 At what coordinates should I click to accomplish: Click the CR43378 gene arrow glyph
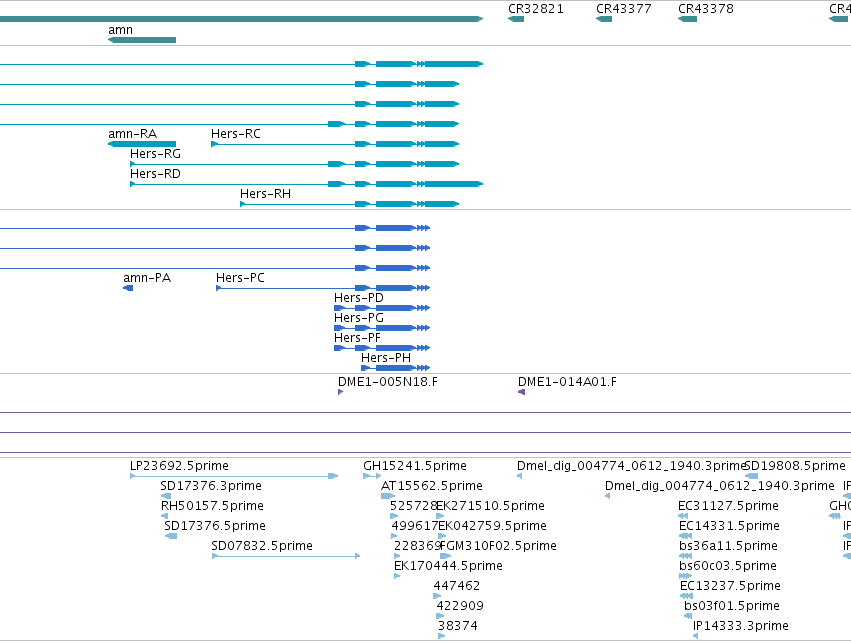tap(687, 19)
